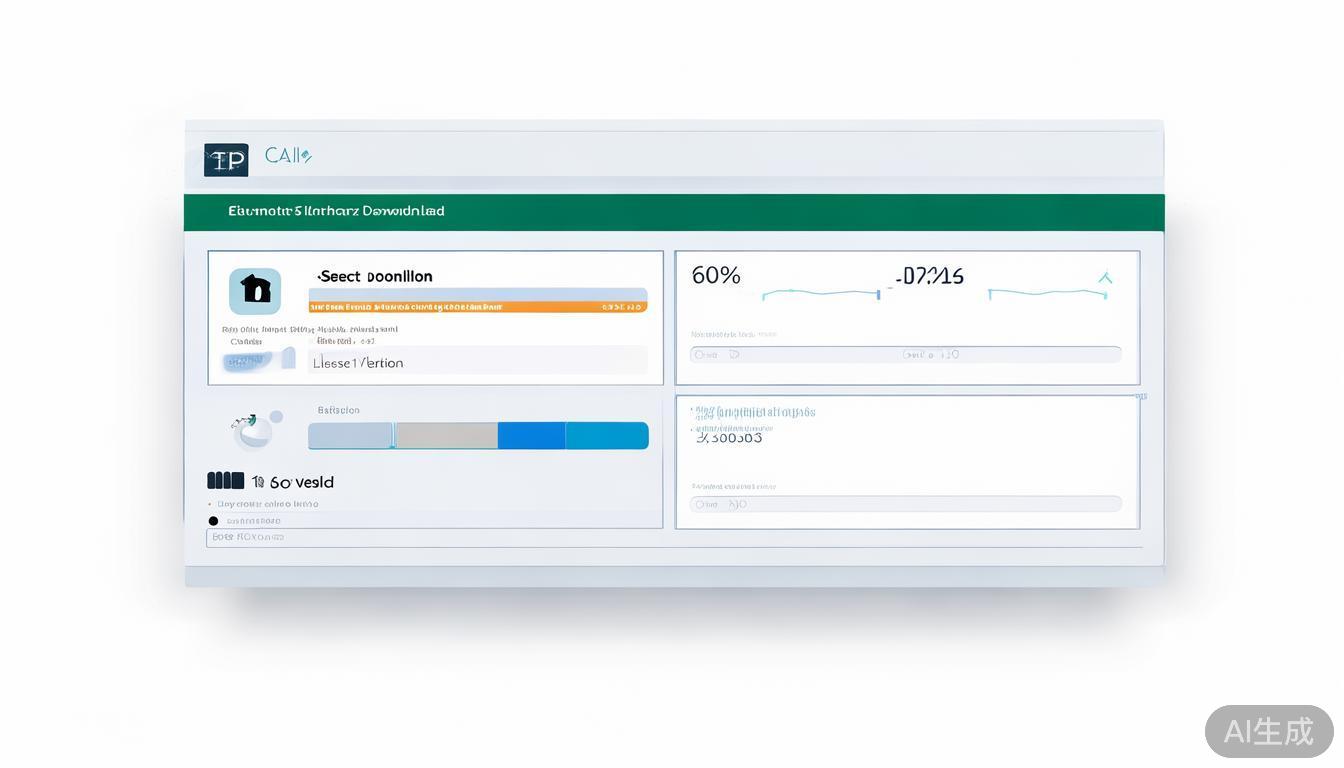Click the "Seect Doonillon" heading
The image size is (1344, 768).
click(375, 276)
